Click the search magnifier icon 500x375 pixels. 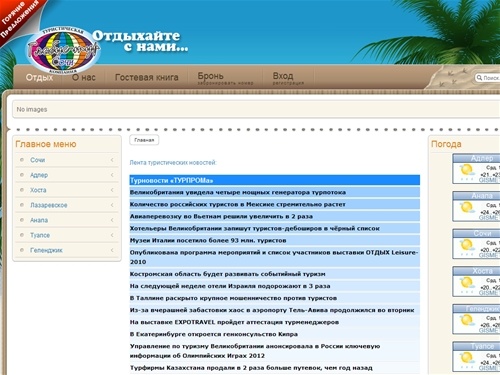click(479, 78)
